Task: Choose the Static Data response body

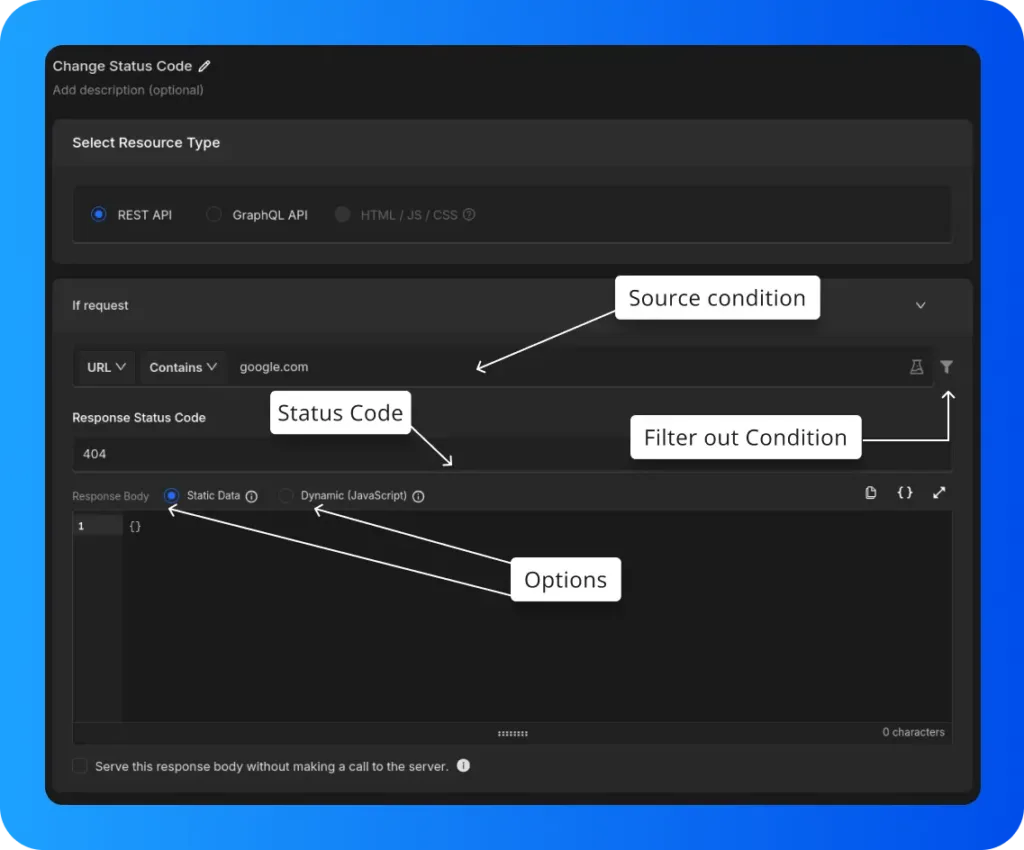Action: coord(171,496)
